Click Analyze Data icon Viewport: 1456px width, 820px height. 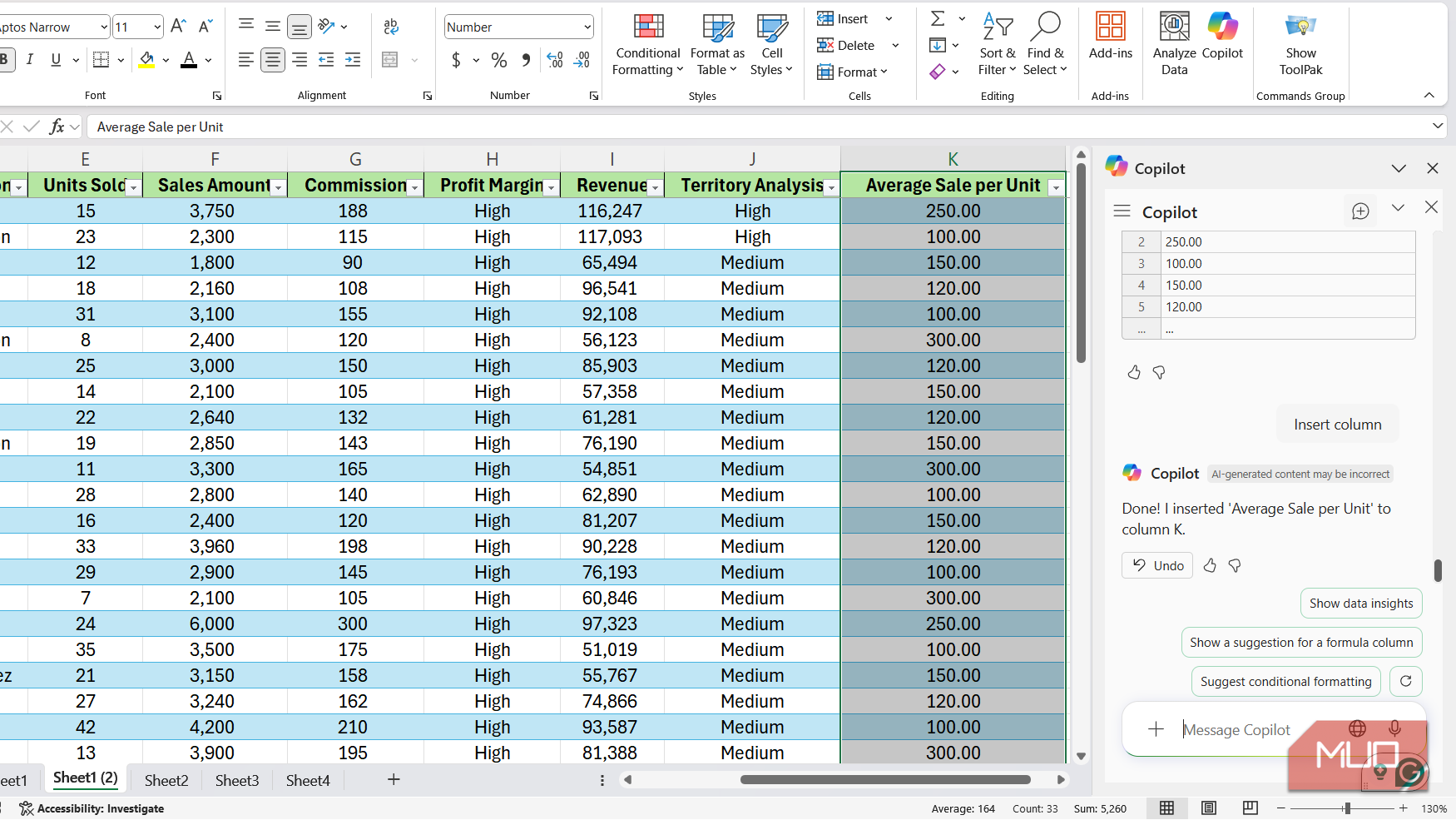(x=1174, y=46)
